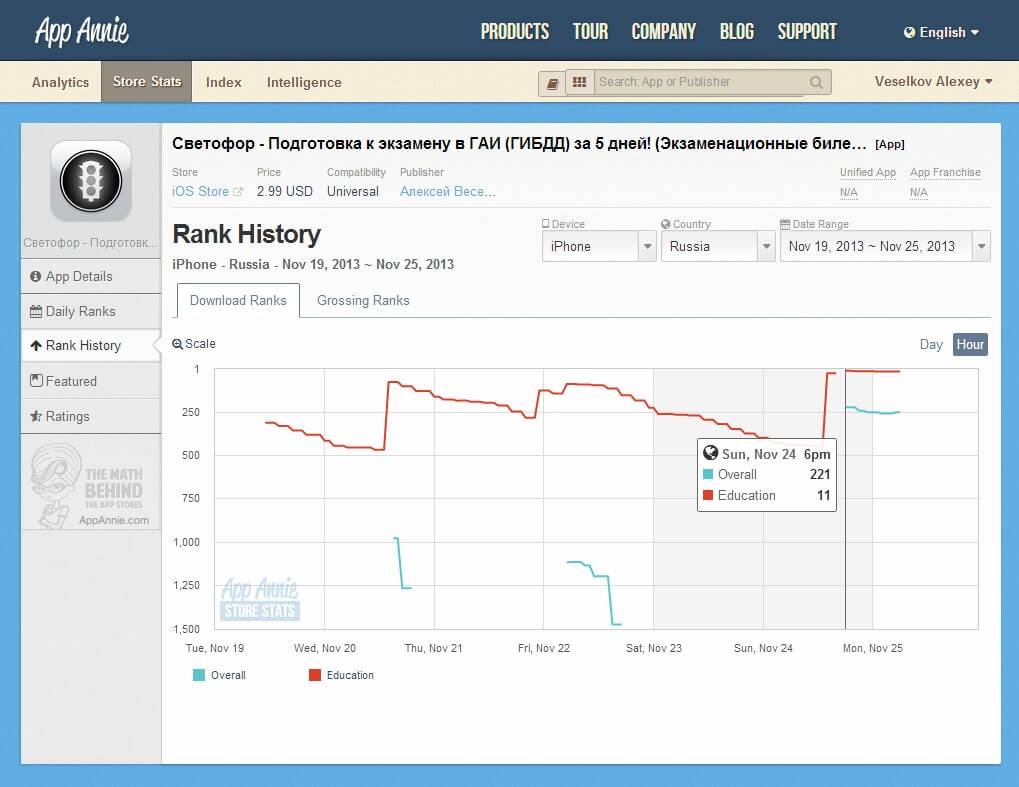Viewport: 1019px width, 787px height.
Task: Open The Math Behind the App Stores banner
Action: (91, 485)
